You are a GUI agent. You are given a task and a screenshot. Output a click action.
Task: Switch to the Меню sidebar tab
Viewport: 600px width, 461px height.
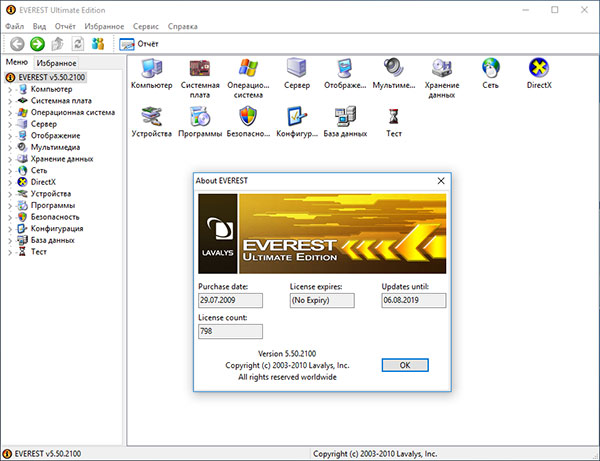tap(17, 62)
